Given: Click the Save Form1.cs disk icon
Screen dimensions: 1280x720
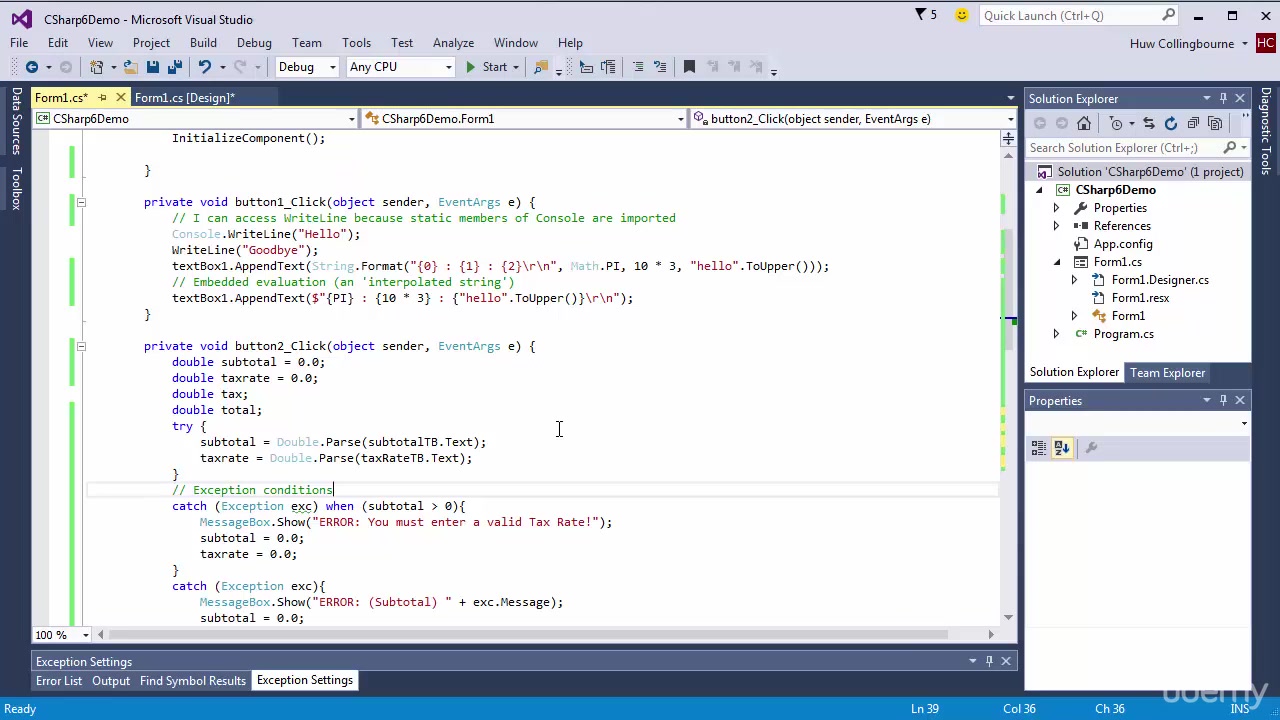Looking at the screenshot, I should tap(152, 67).
